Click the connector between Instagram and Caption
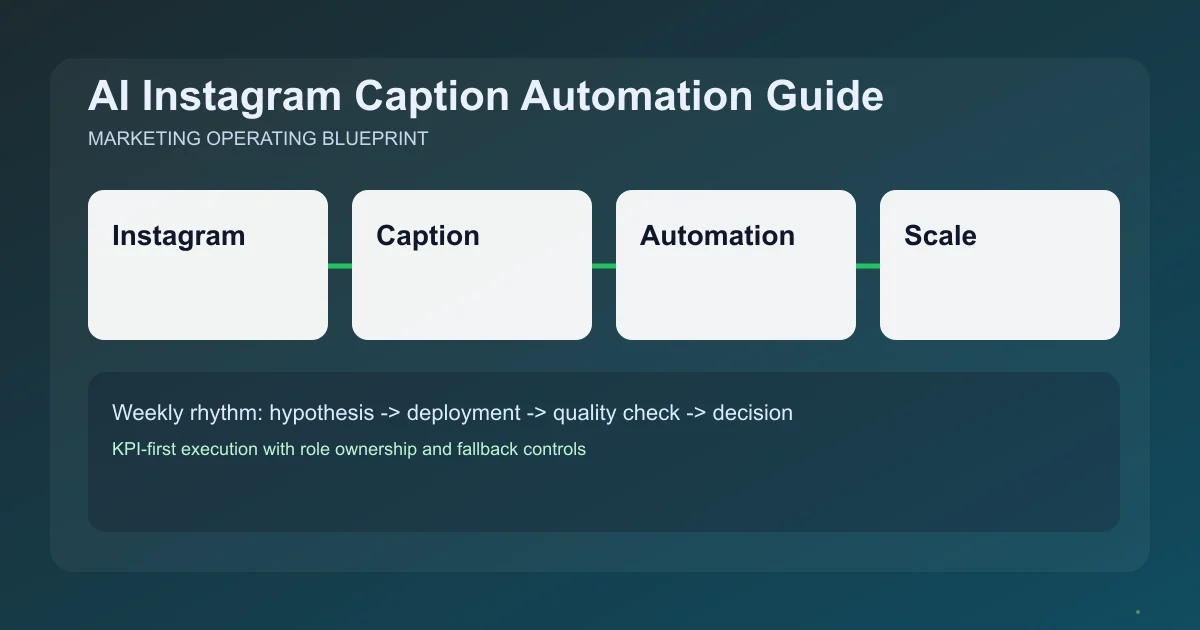The height and width of the screenshot is (630, 1200). [x=340, y=264]
